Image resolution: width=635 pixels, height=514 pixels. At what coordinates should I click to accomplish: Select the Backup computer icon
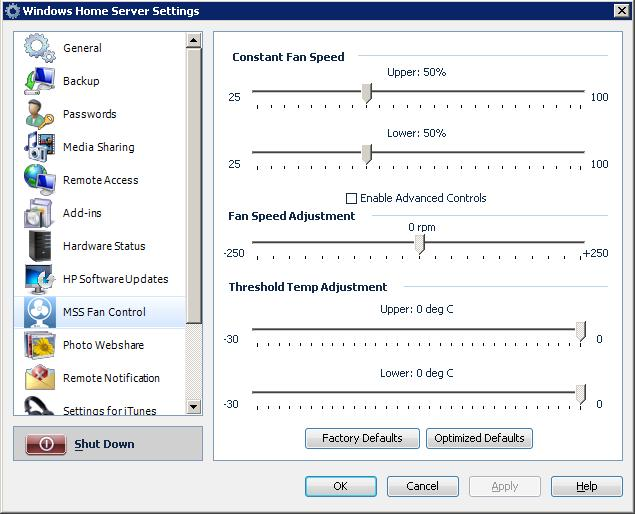pyautogui.click(x=39, y=81)
